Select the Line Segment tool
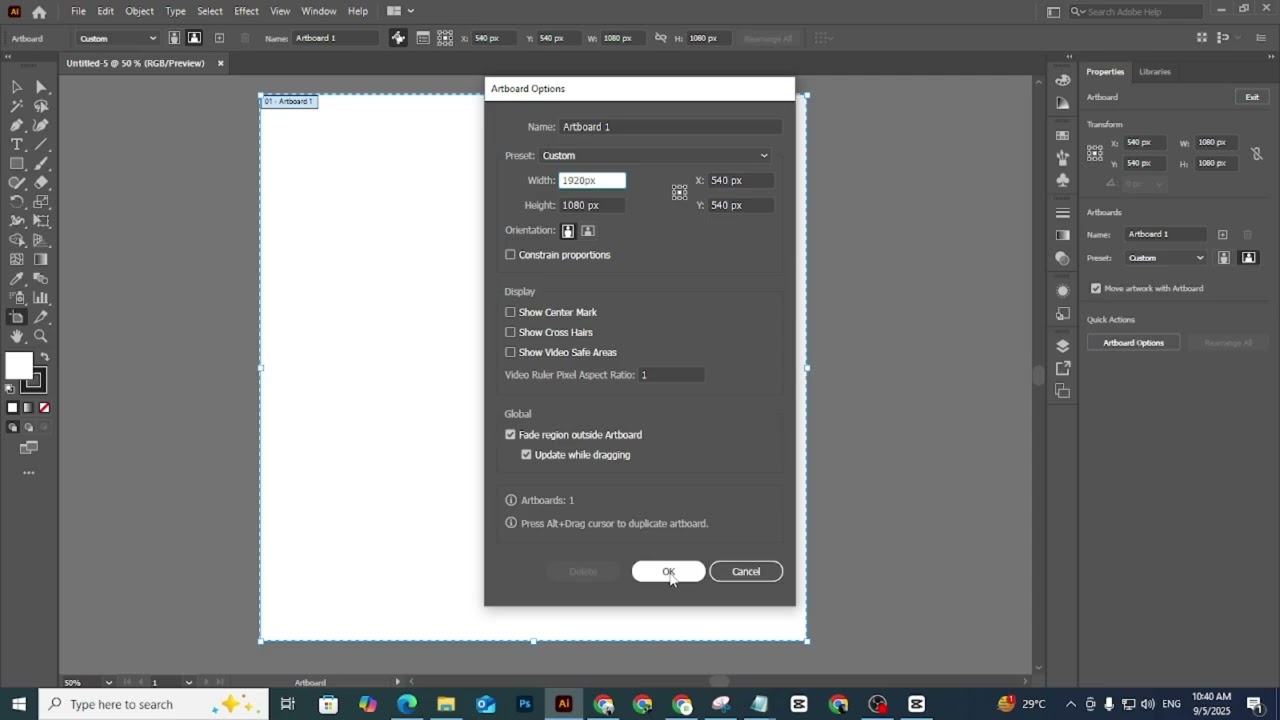The image size is (1280, 720). pyautogui.click(x=41, y=145)
